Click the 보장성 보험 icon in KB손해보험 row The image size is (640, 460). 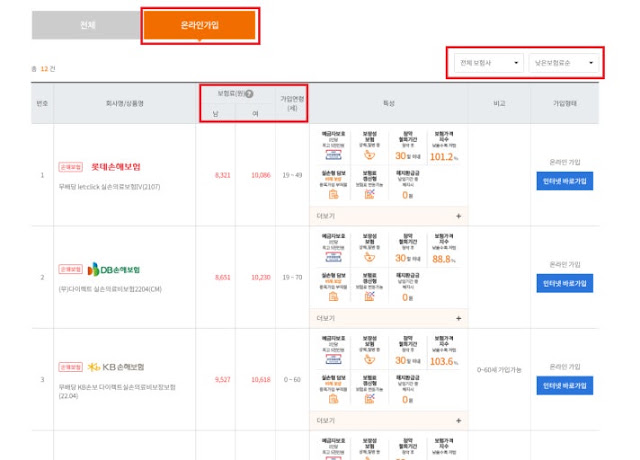[369, 360]
